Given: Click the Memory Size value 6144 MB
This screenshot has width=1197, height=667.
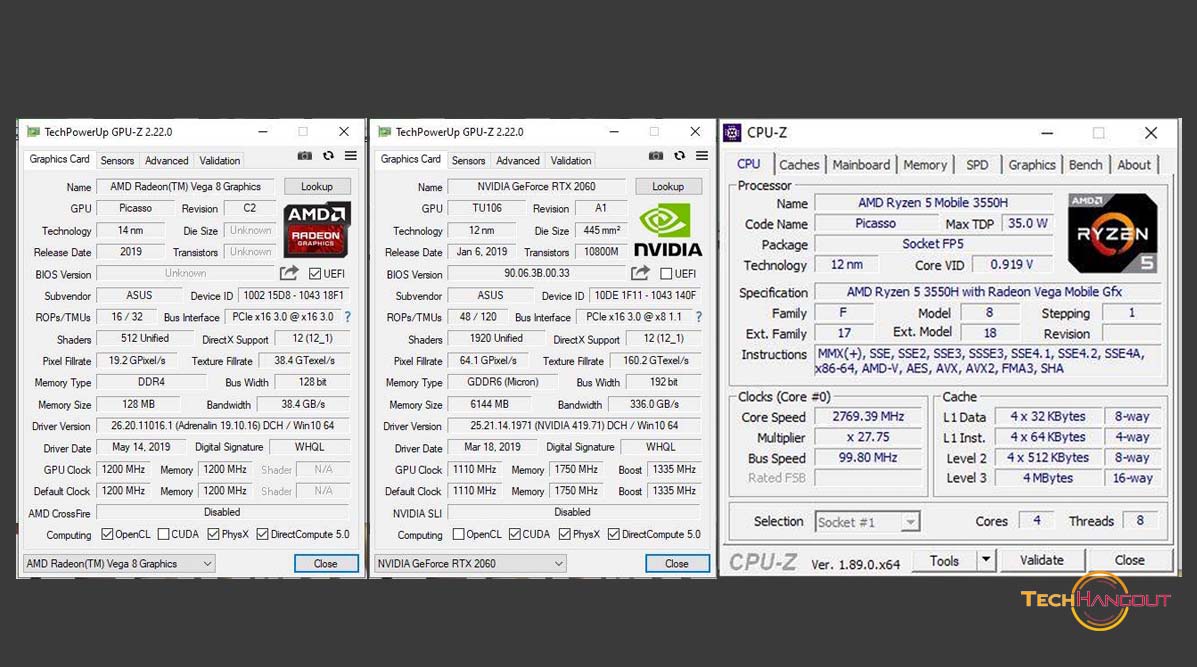Looking at the screenshot, I should (x=489, y=404).
